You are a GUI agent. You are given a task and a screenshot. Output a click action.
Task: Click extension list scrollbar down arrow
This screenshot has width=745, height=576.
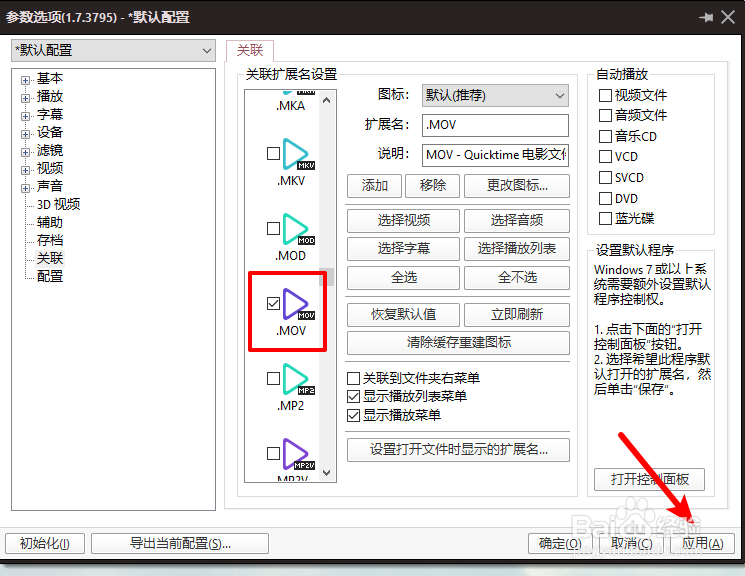[326, 473]
